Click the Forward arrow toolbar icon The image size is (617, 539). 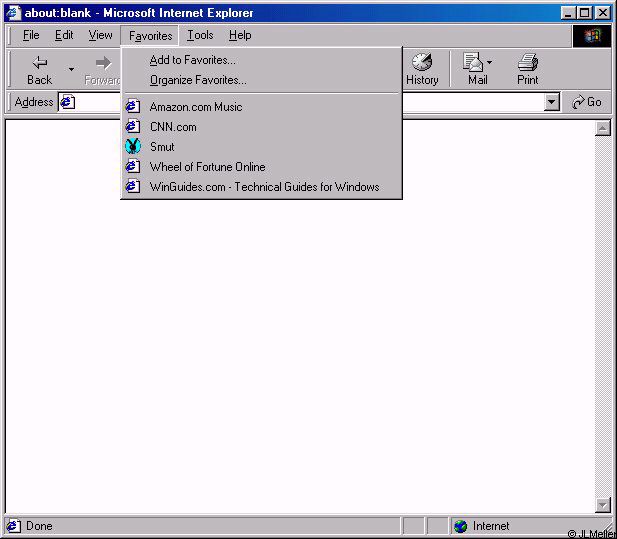(103, 63)
